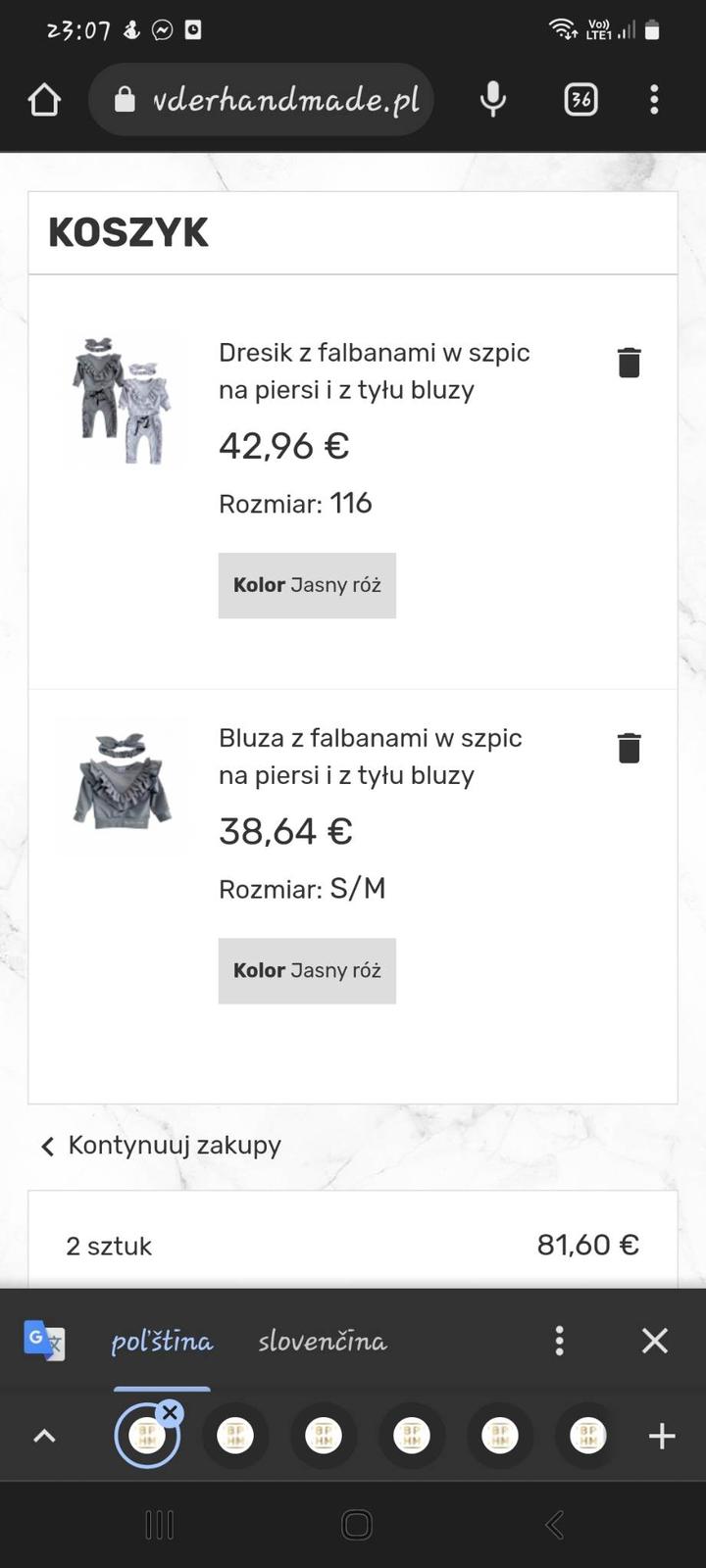
Task: Tap the browser home icon
Action: click(44, 99)
